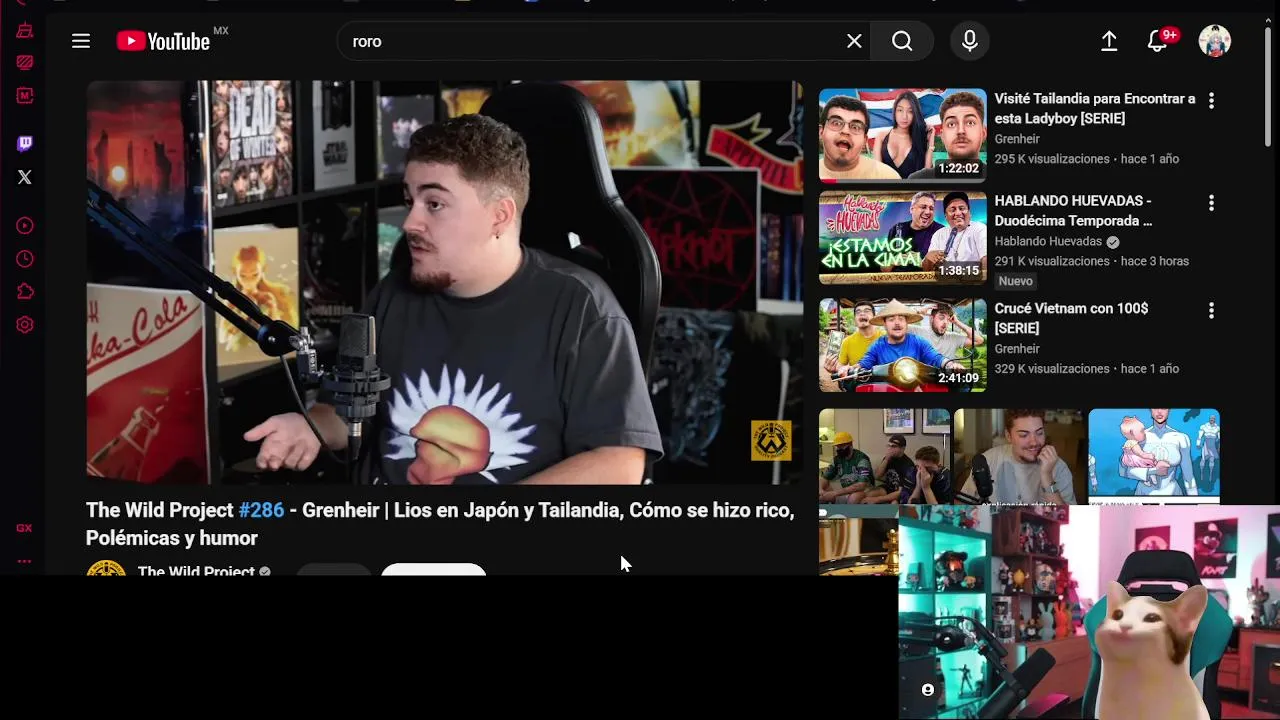Open the middle Short of the laughing man

click(1018, 455)
